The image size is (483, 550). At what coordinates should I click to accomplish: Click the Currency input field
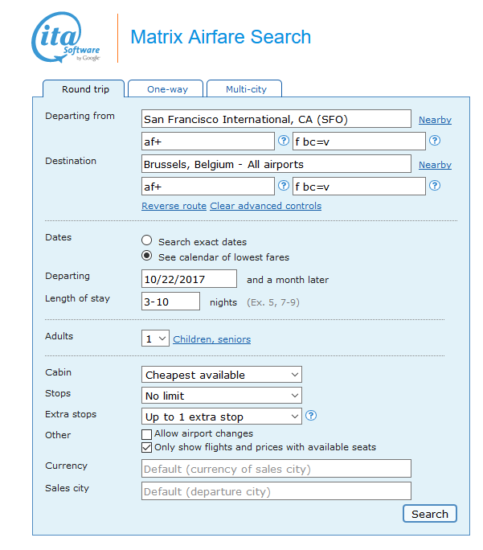tap(276, 469)
